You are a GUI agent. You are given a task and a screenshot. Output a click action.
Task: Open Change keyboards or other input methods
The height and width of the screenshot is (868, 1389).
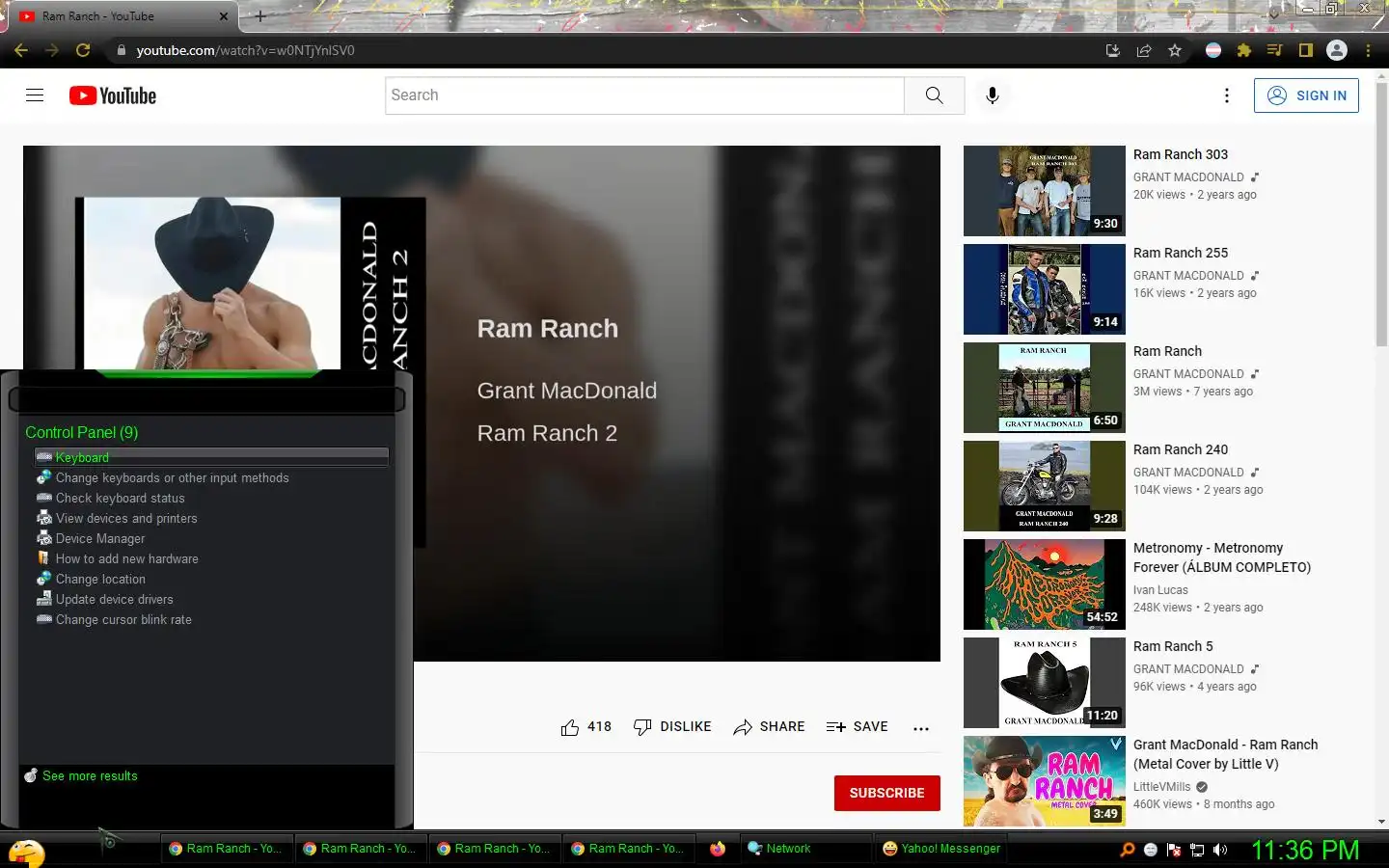[x=172, y=478]
